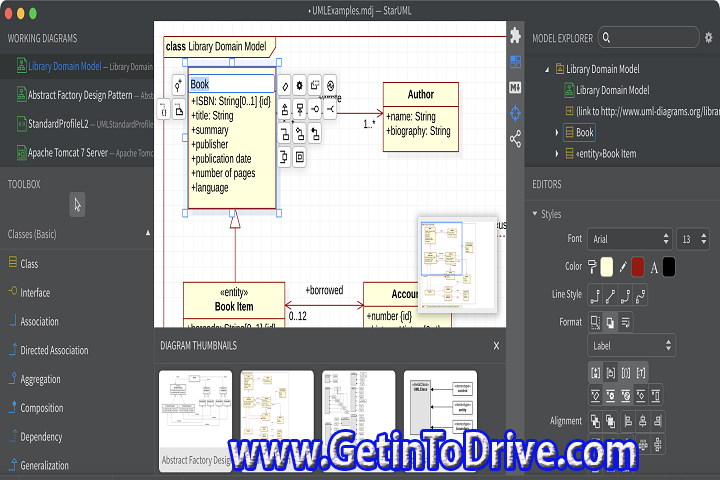Click the add composited class quick-edit icon
720x480 pixels.
pyautogui.click(x=315, y=134)
